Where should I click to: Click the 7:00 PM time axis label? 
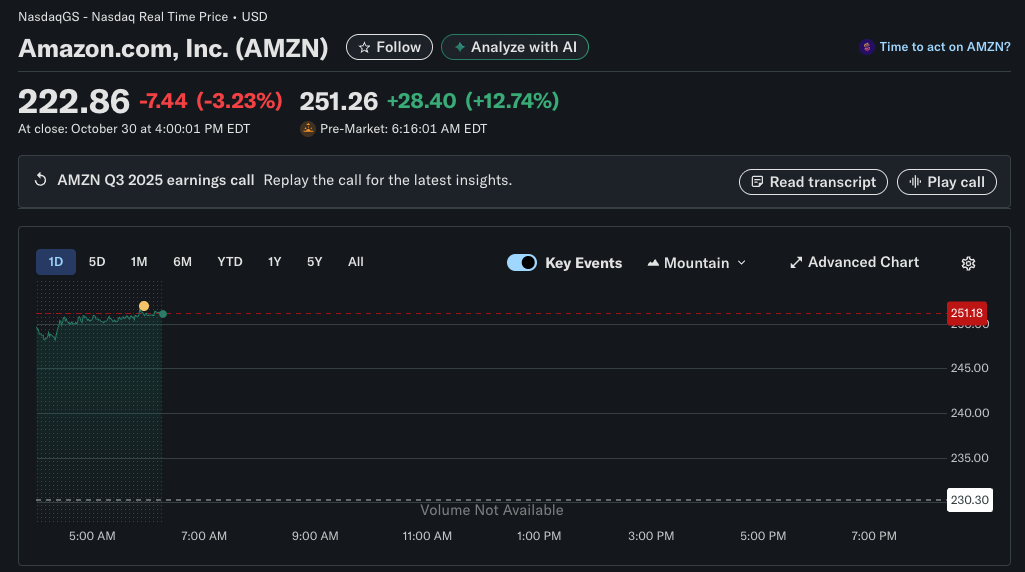coord(874,536)
